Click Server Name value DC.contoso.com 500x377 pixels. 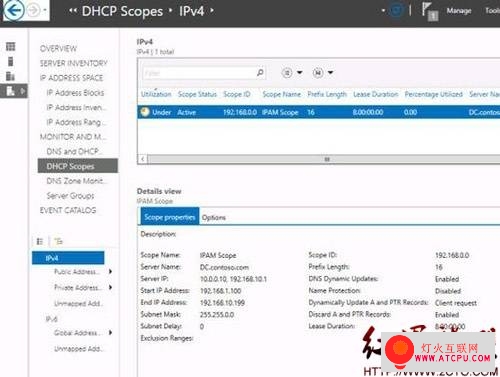(224, 267)
